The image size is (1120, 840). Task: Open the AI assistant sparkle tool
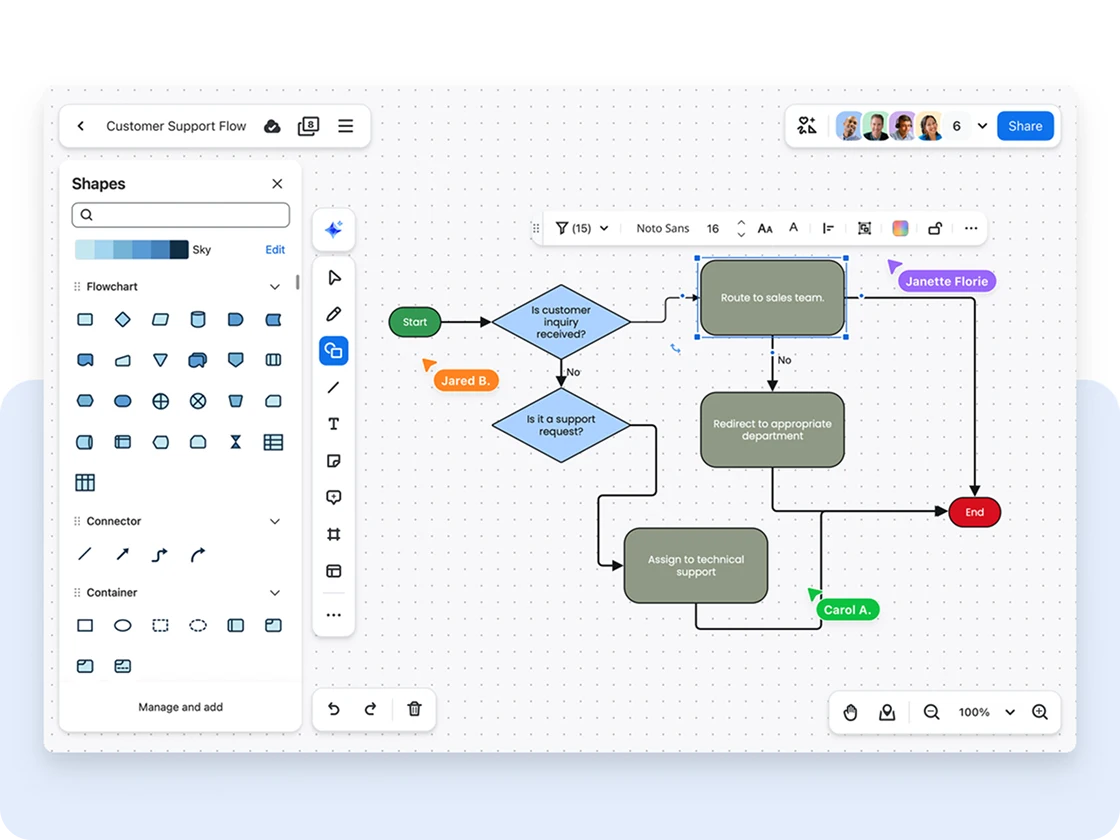pyautogui.click(x=333, y=229)
